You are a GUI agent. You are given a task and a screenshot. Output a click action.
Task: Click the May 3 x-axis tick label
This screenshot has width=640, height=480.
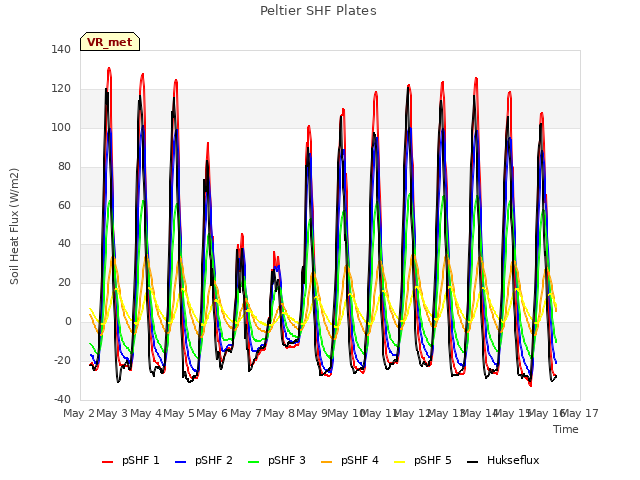[112, 413]
